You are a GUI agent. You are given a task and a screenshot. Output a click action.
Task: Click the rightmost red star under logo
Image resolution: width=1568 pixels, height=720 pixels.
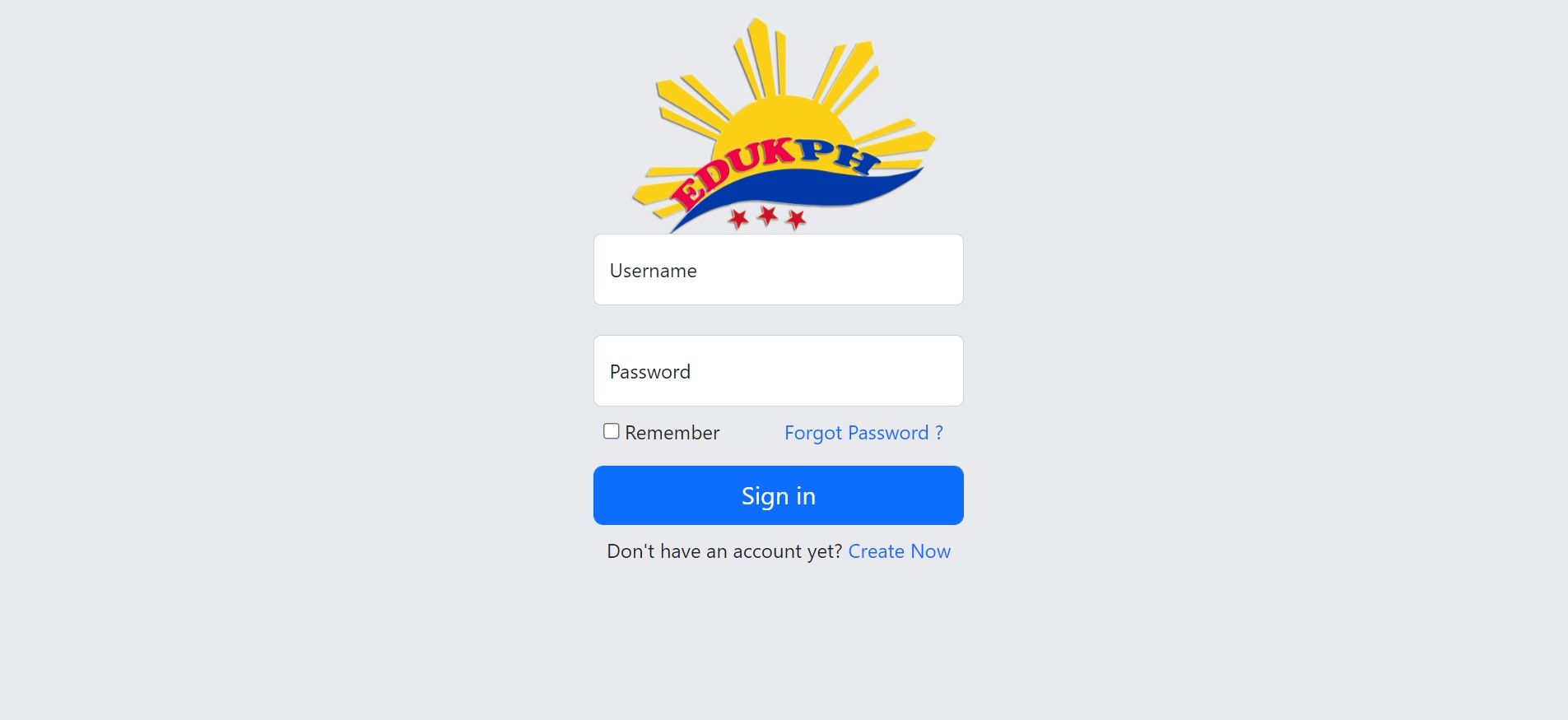pyautogui.click(x=796, y=220)
